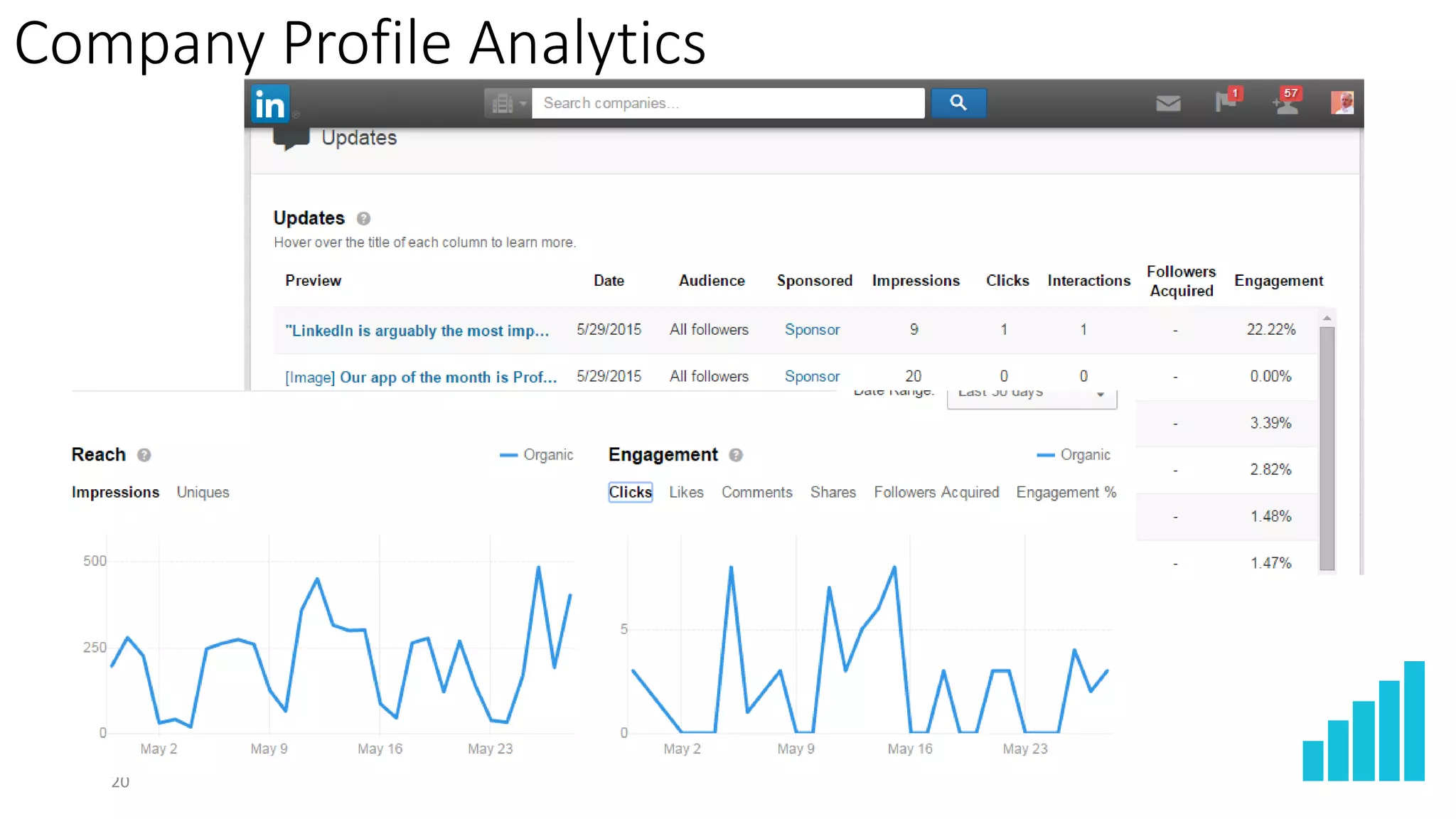The image size is (1456, 819).
Task: Click the Updates speech bubble icon
Action: pos(291,138)
